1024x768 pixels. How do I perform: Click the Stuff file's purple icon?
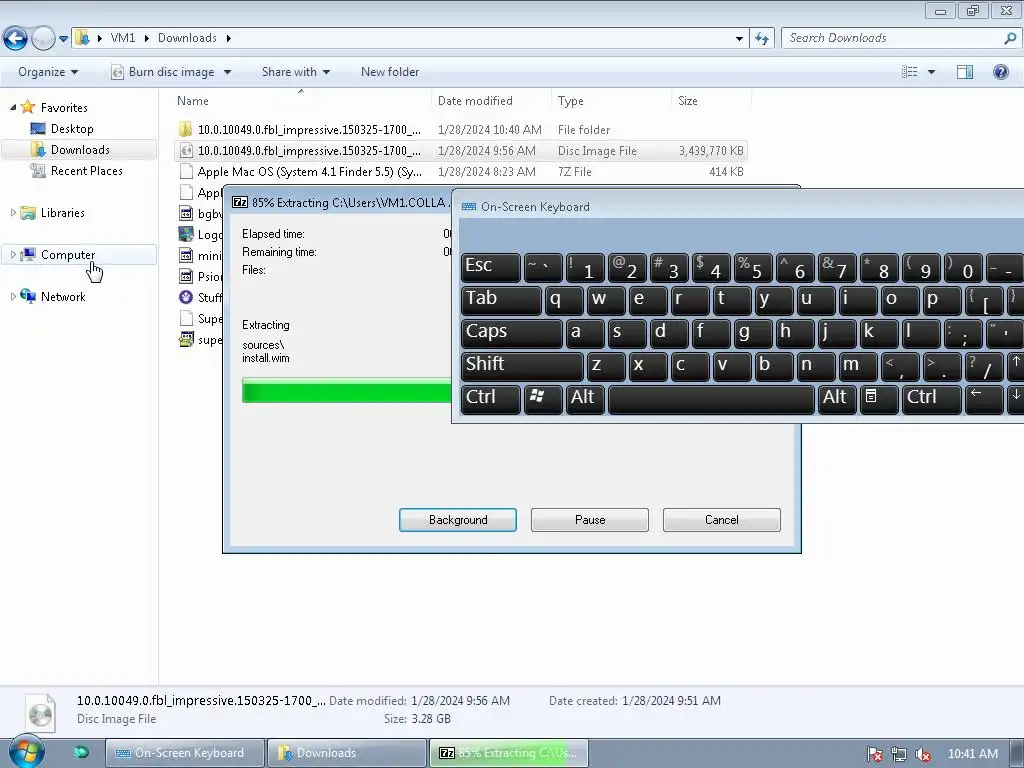point(186,297)
